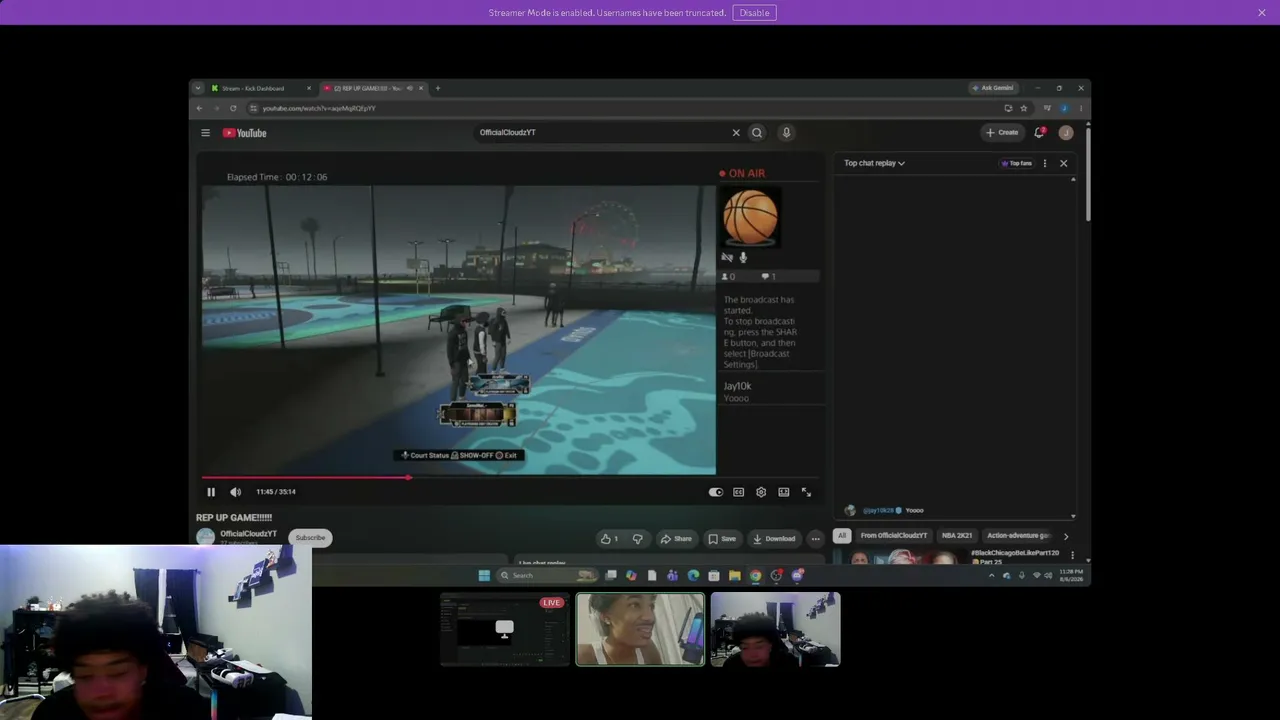The image size is (1280, 720).
Task: Click the @jay10k28 chat username
Action: click(x=877, y=511)
